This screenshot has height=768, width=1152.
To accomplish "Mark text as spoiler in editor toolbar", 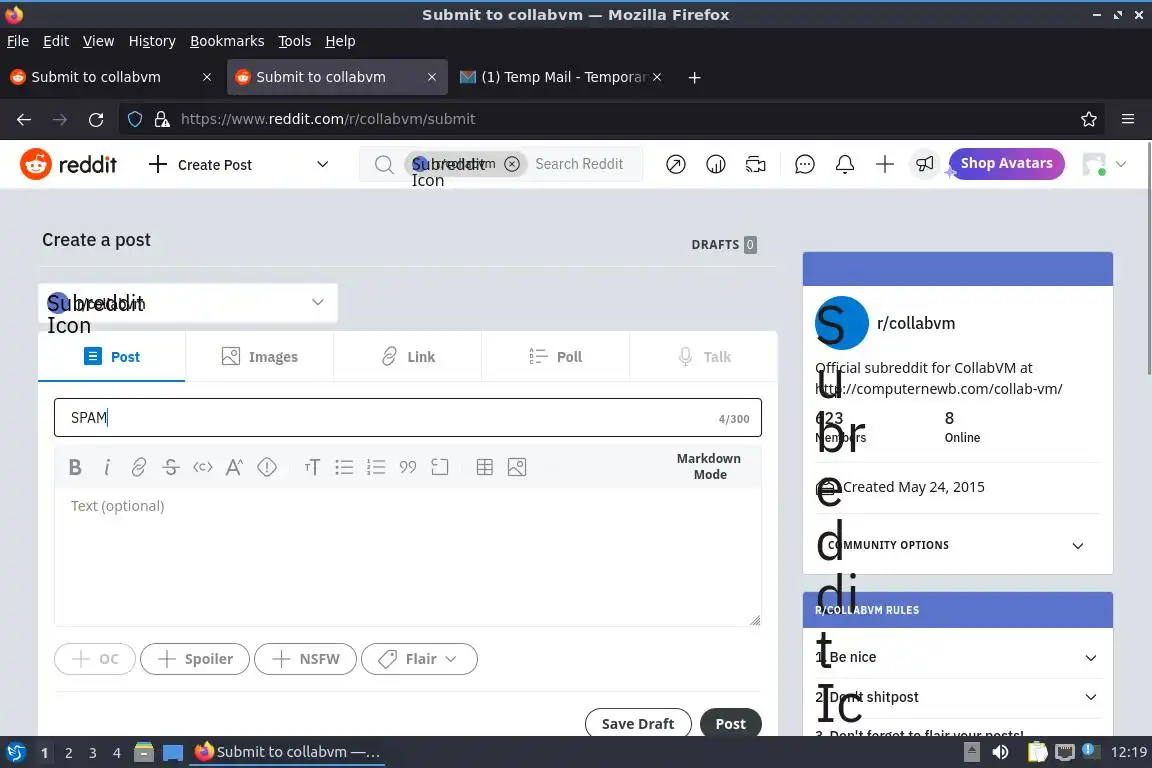I will pyautogui.click(x=267, y=467).
